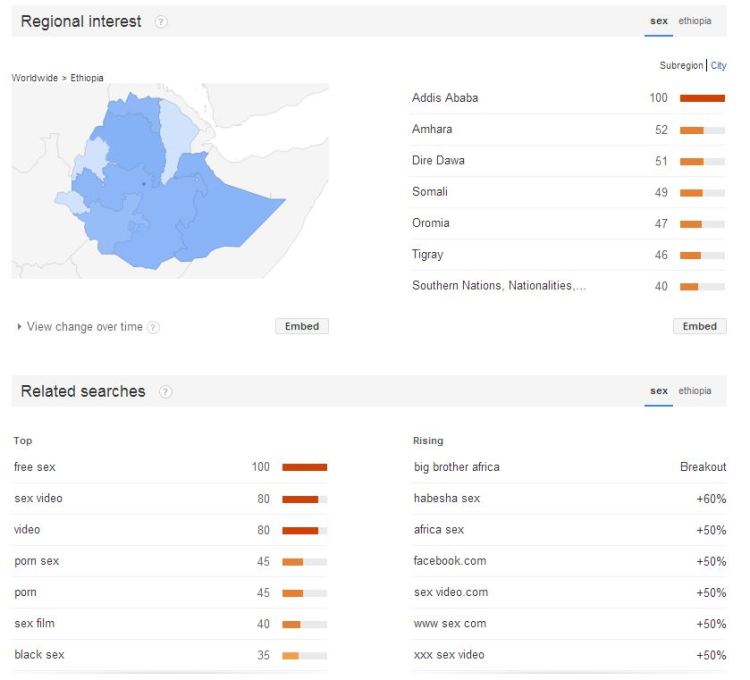Select 'sex' tab in Regional interest header
750x680 pixels.
pos(659,21)
